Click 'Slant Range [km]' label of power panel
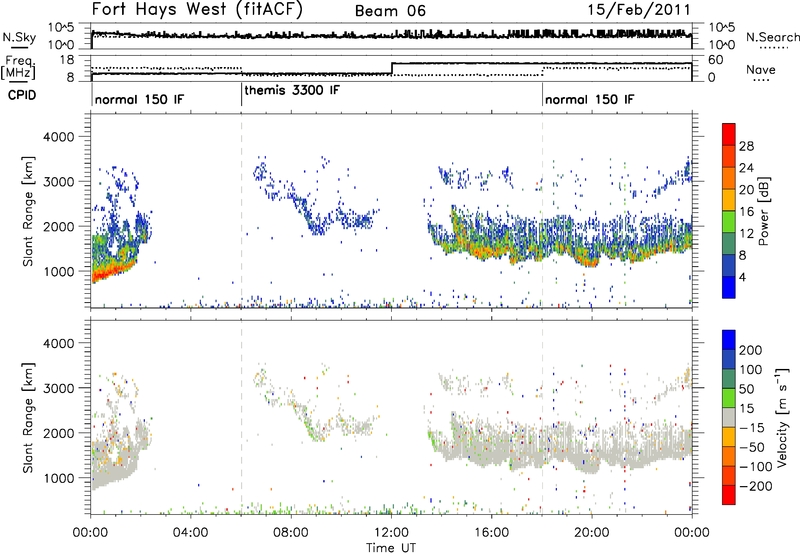The image size is (800, 554). [28, 211]
